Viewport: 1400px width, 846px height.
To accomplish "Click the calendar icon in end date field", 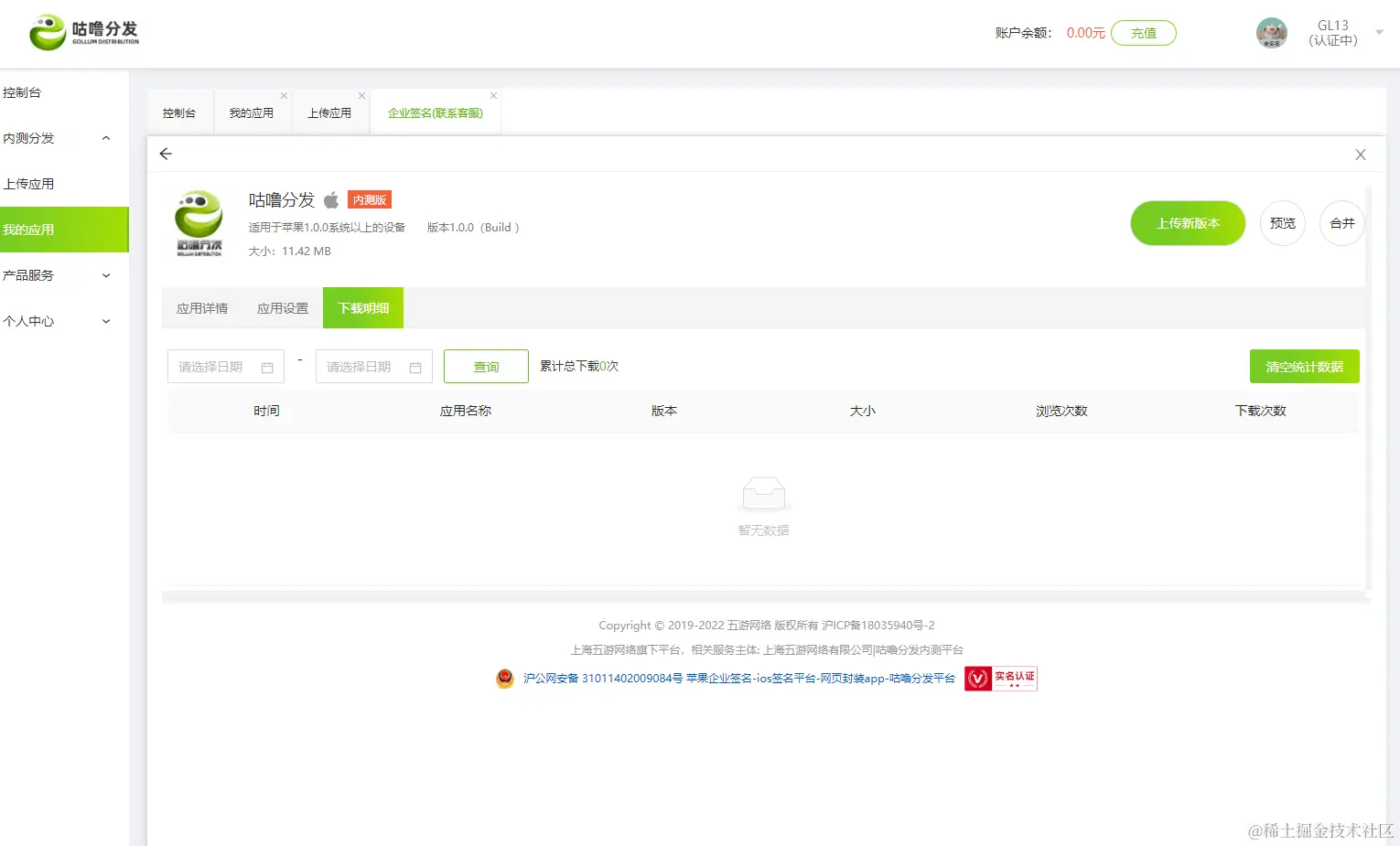I will coord(415,368).
